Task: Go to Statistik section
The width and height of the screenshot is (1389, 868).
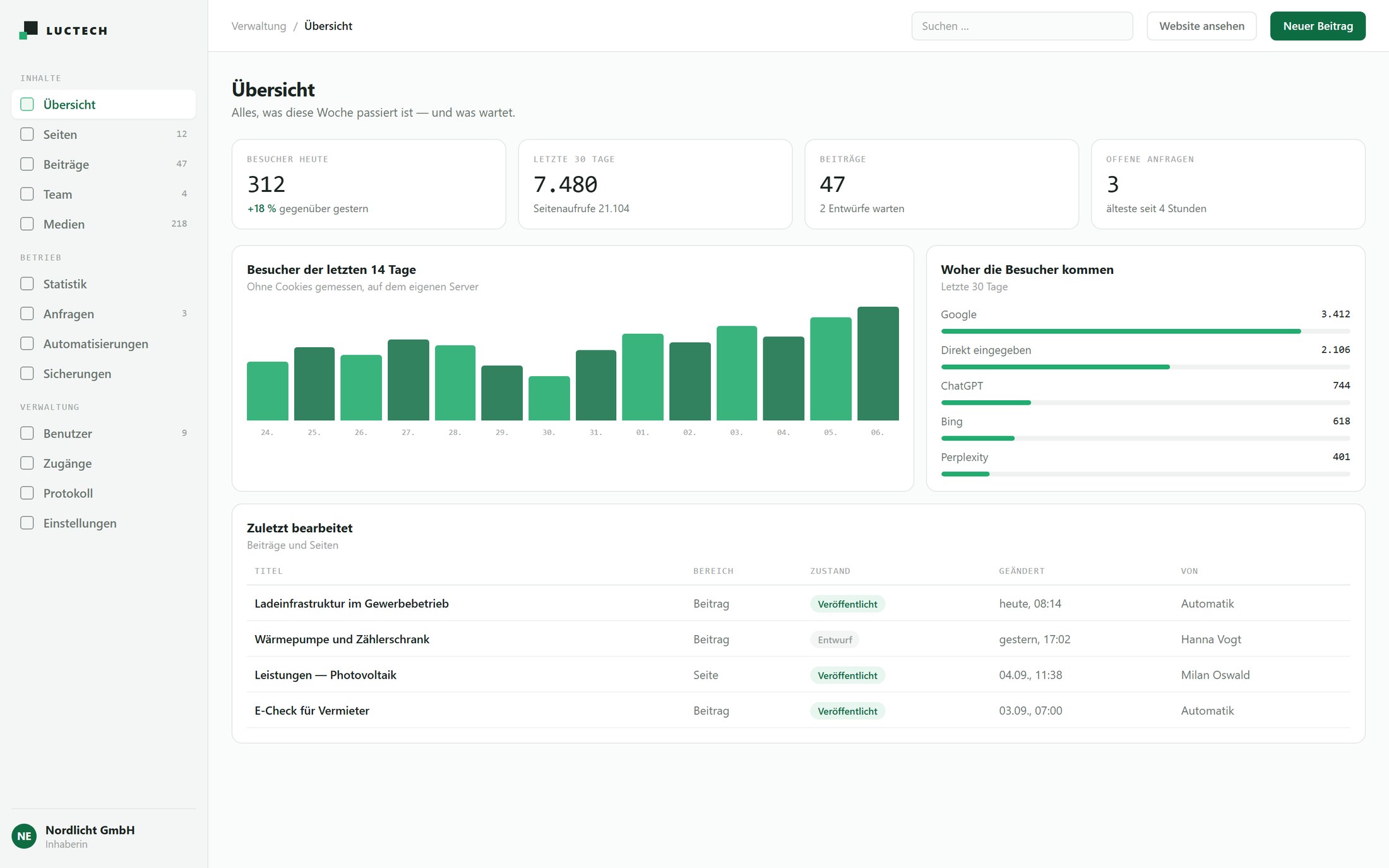Action: 104,283
